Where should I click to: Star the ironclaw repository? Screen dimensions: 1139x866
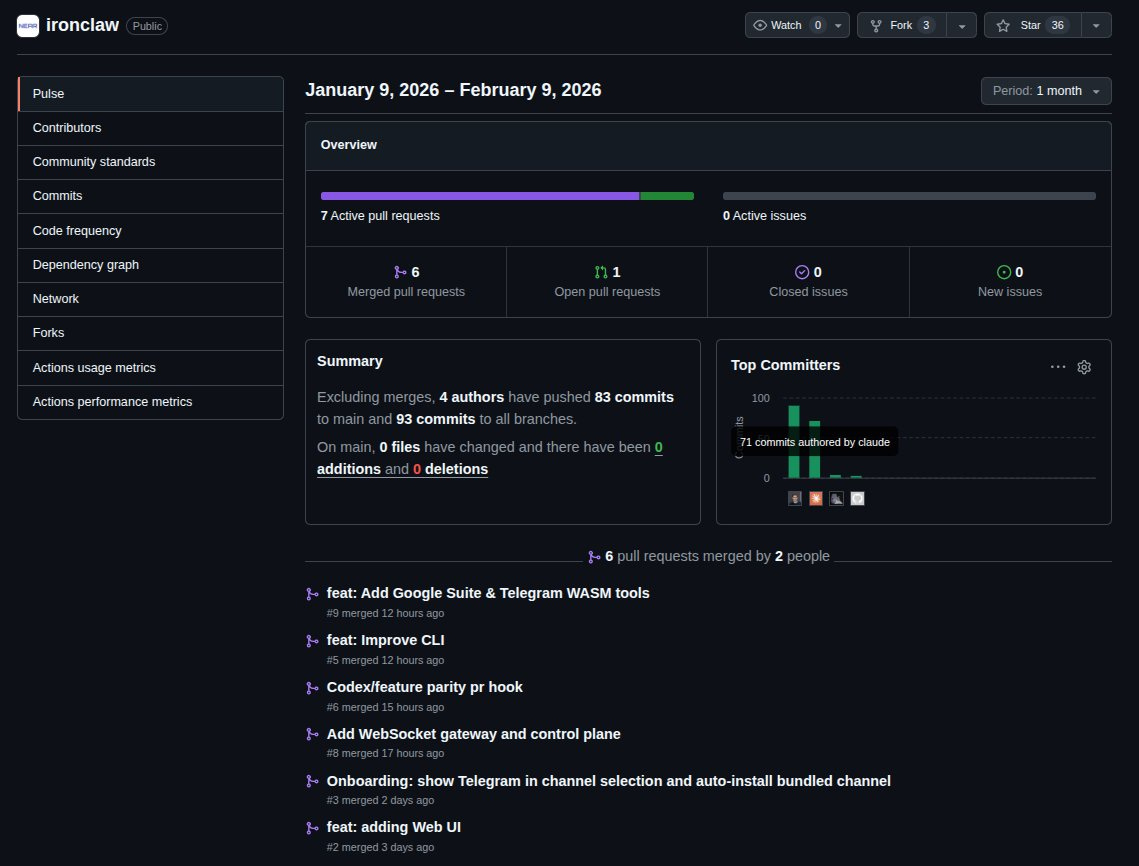[x=1032, y=25]
